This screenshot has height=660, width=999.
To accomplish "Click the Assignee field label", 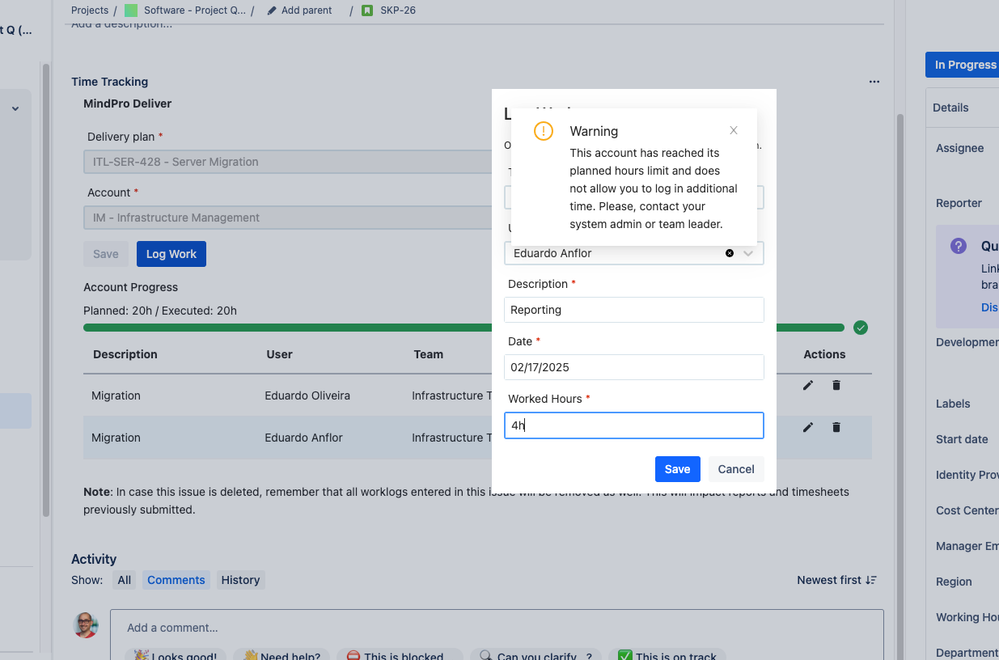I will [x=959, y=148].
